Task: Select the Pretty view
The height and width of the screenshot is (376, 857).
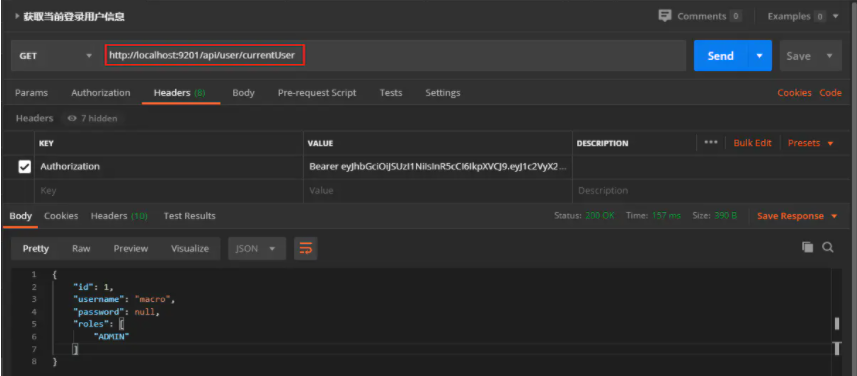Action: [36, 249]
